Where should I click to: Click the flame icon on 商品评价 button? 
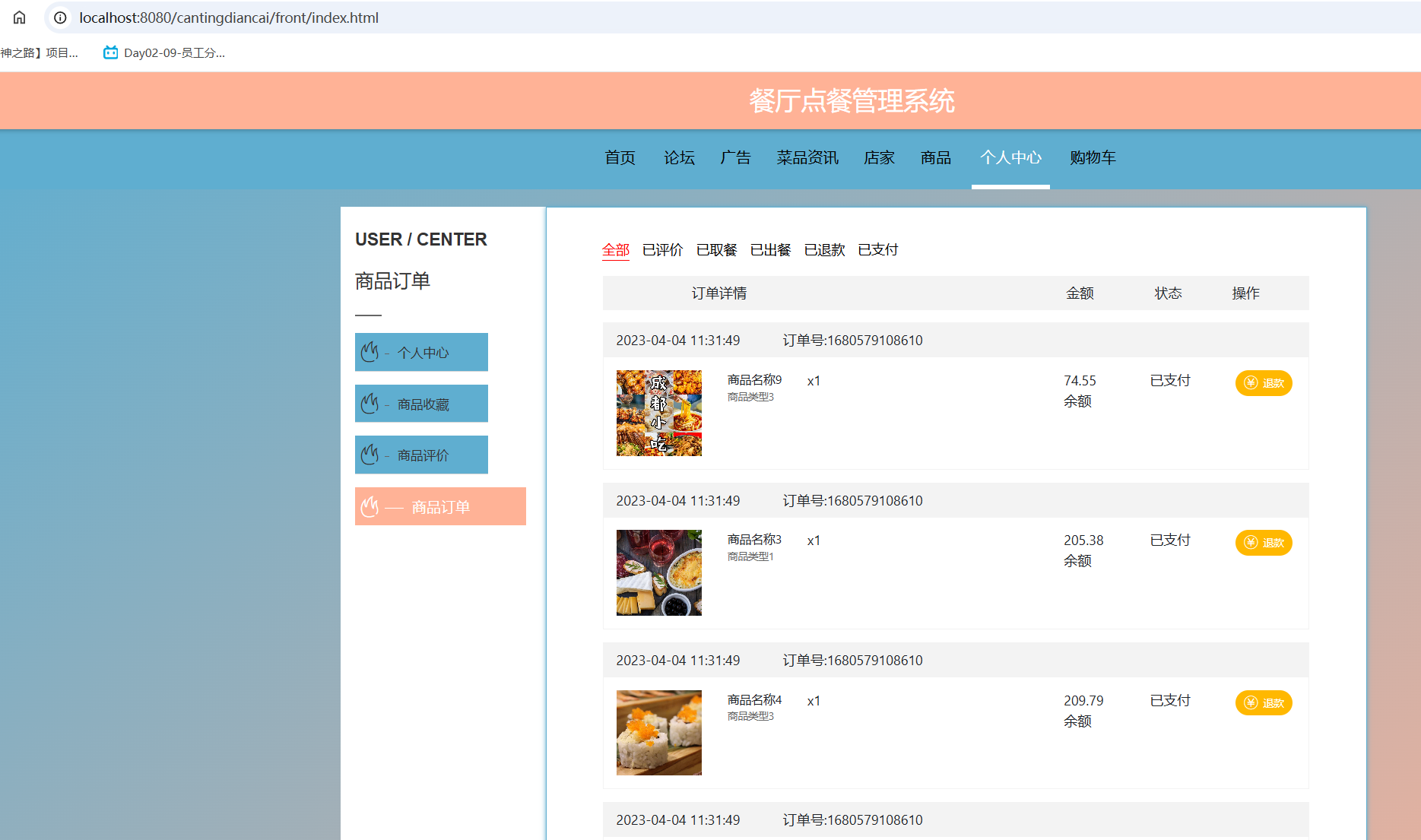point(370,454)
